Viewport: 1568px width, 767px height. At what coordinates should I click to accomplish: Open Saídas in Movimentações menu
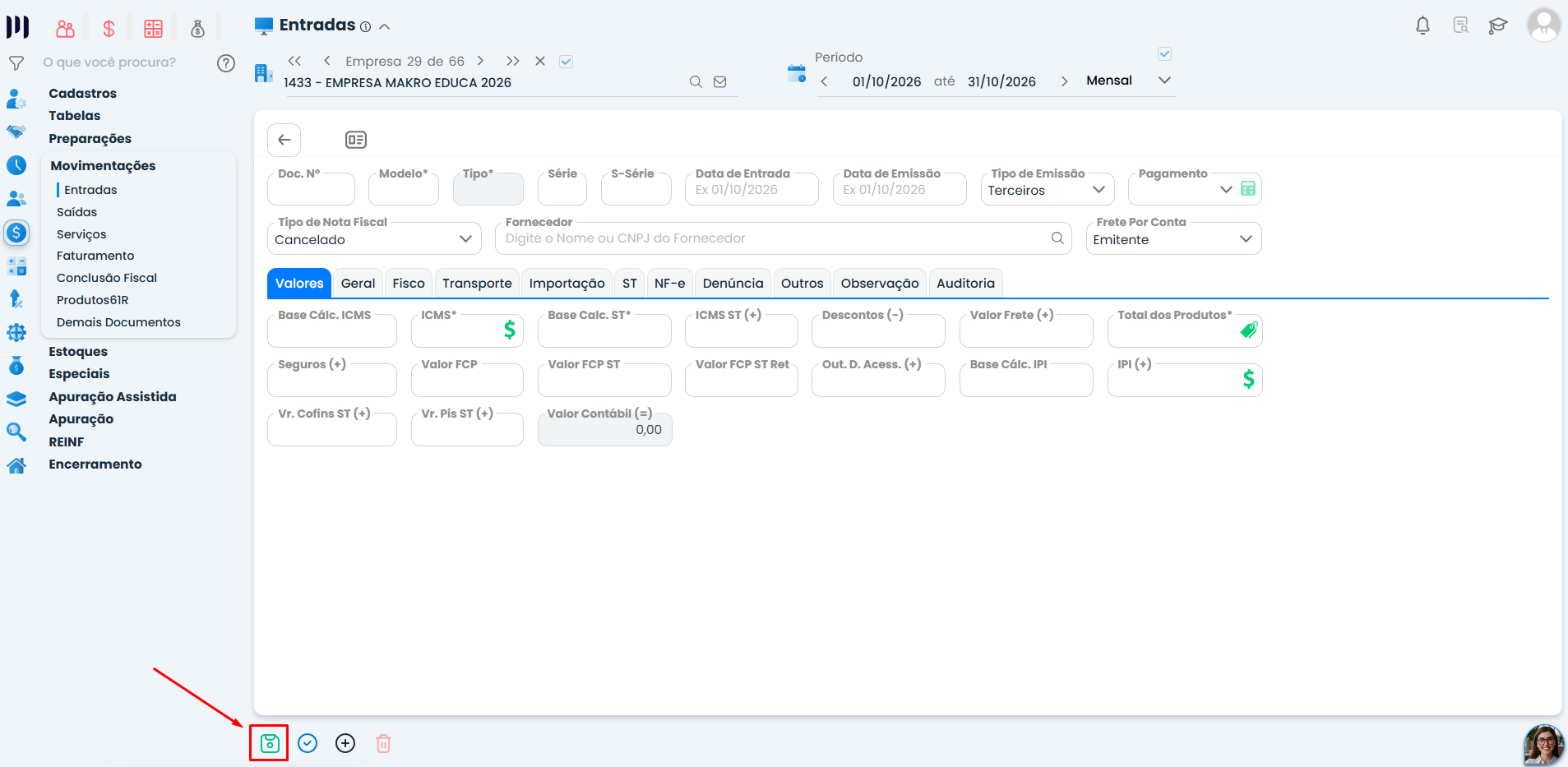tap(76, 212)
